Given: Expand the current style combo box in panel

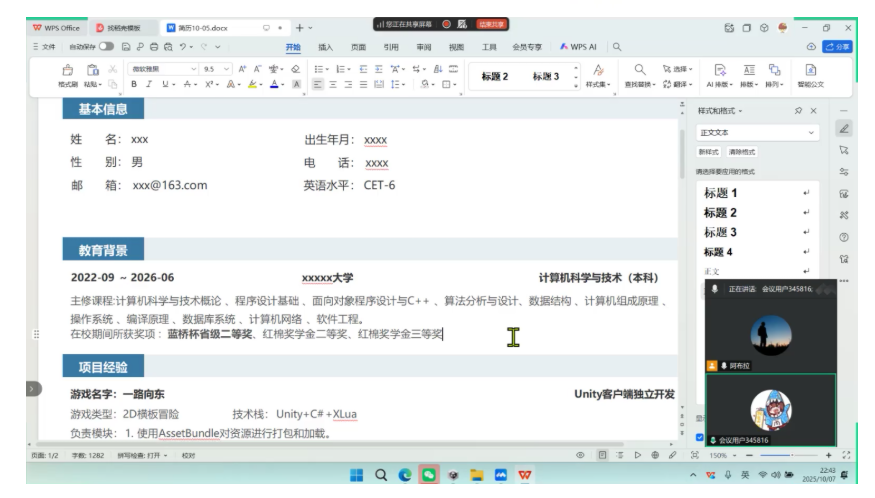Looking at the screenshot, I should point(757,132).
